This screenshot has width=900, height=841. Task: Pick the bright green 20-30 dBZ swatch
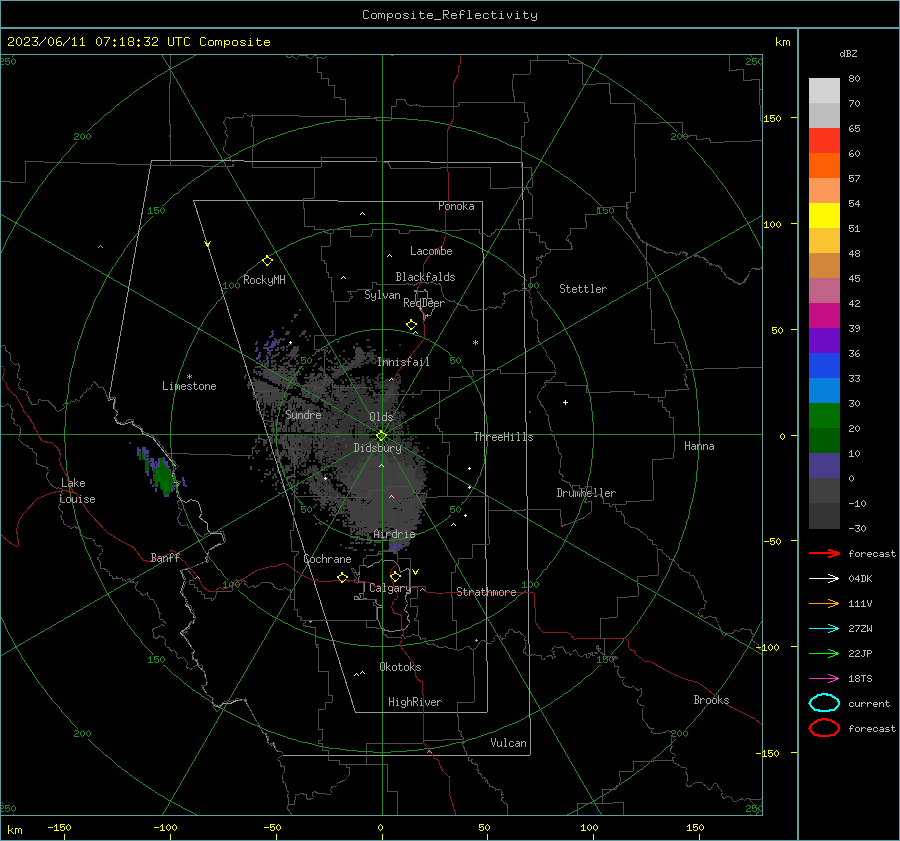pos(824,416)
